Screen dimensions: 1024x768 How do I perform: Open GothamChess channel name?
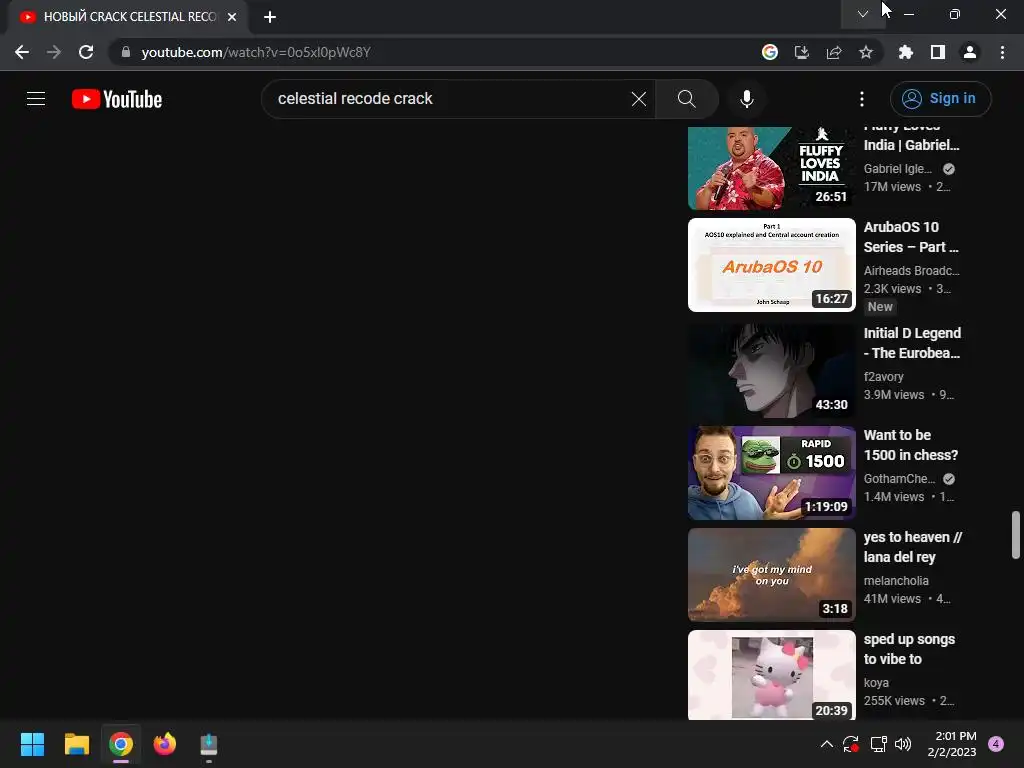pos(899,479)
